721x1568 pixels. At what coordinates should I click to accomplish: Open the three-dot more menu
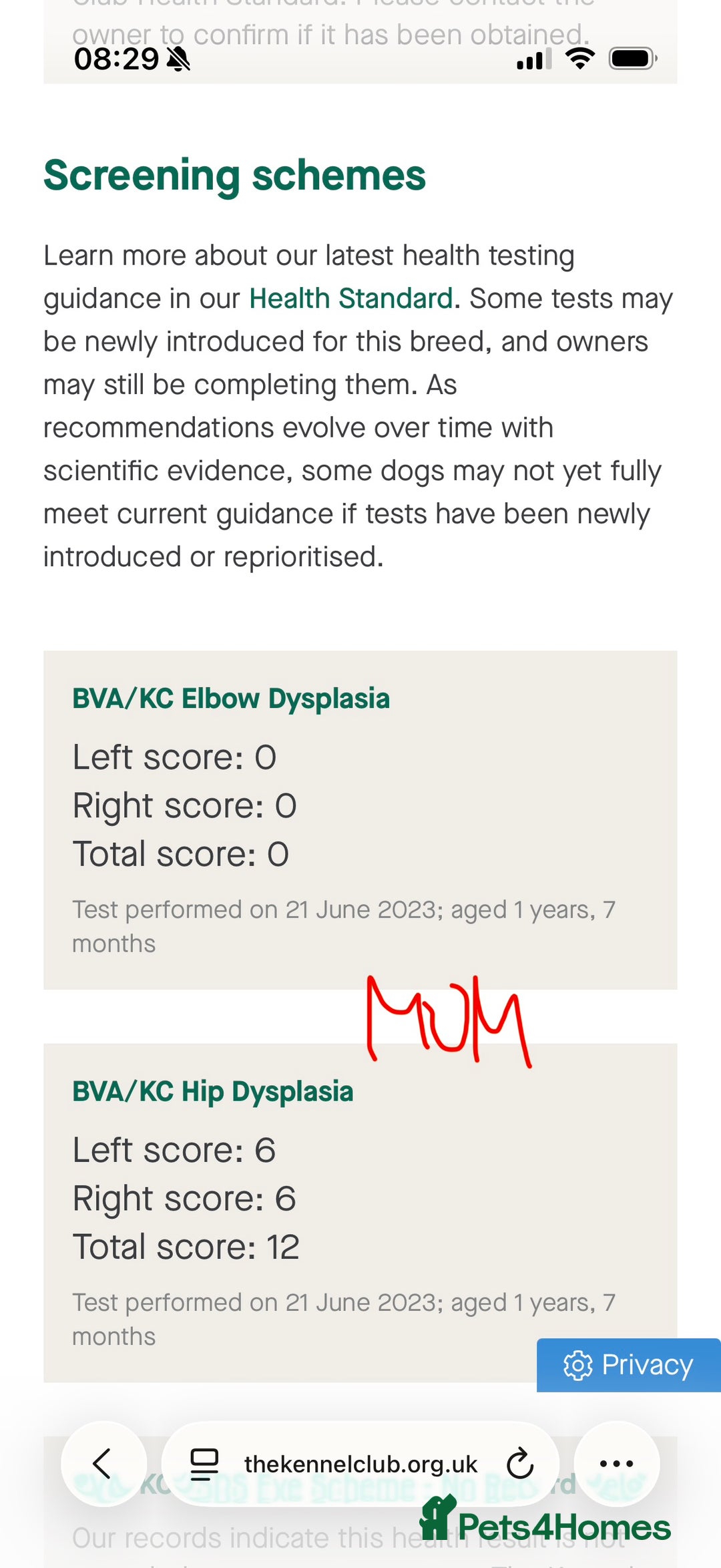click(x=616, y=1464)
